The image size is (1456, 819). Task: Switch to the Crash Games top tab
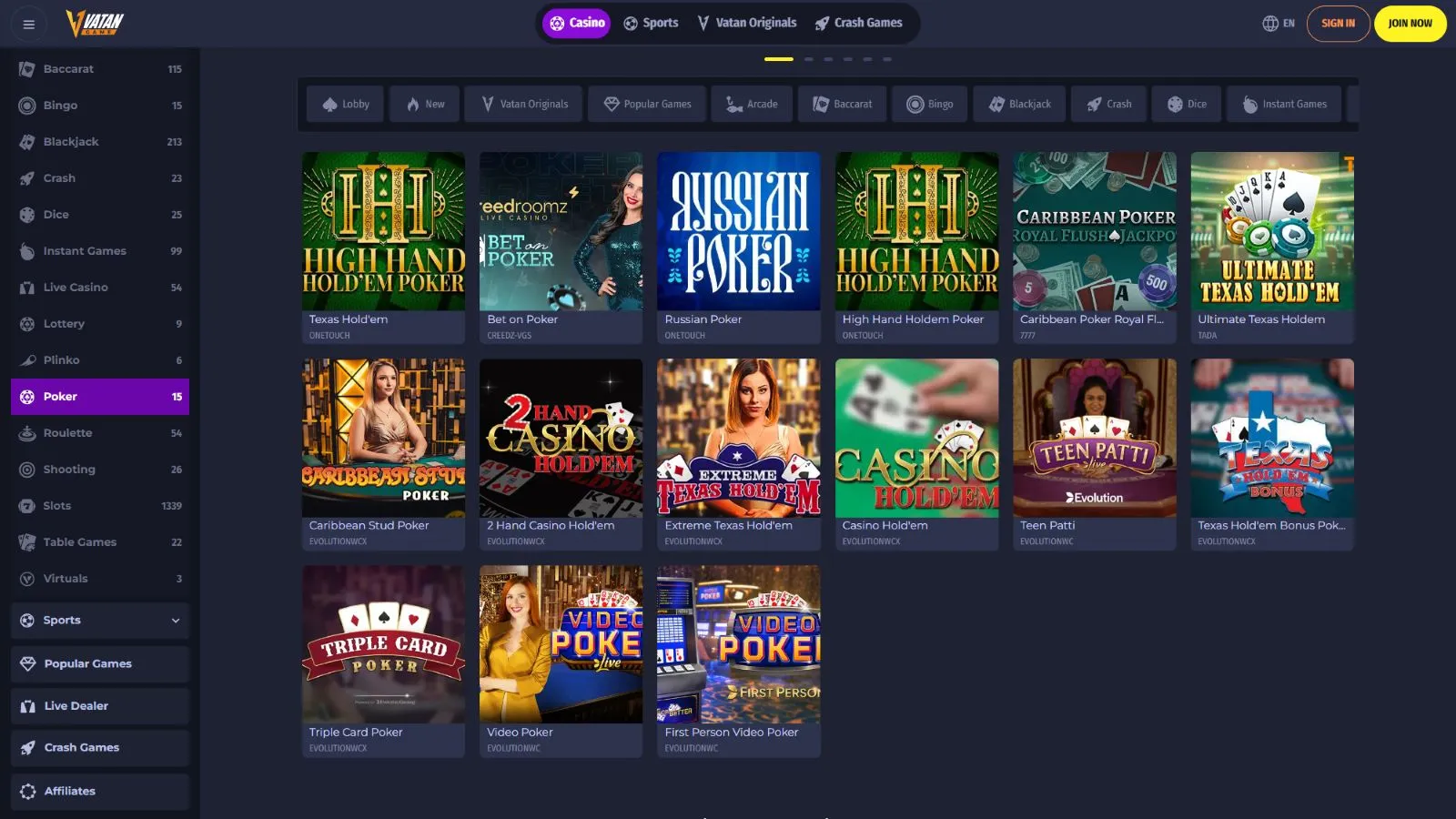pyautogui.click(x=858, y=23)
